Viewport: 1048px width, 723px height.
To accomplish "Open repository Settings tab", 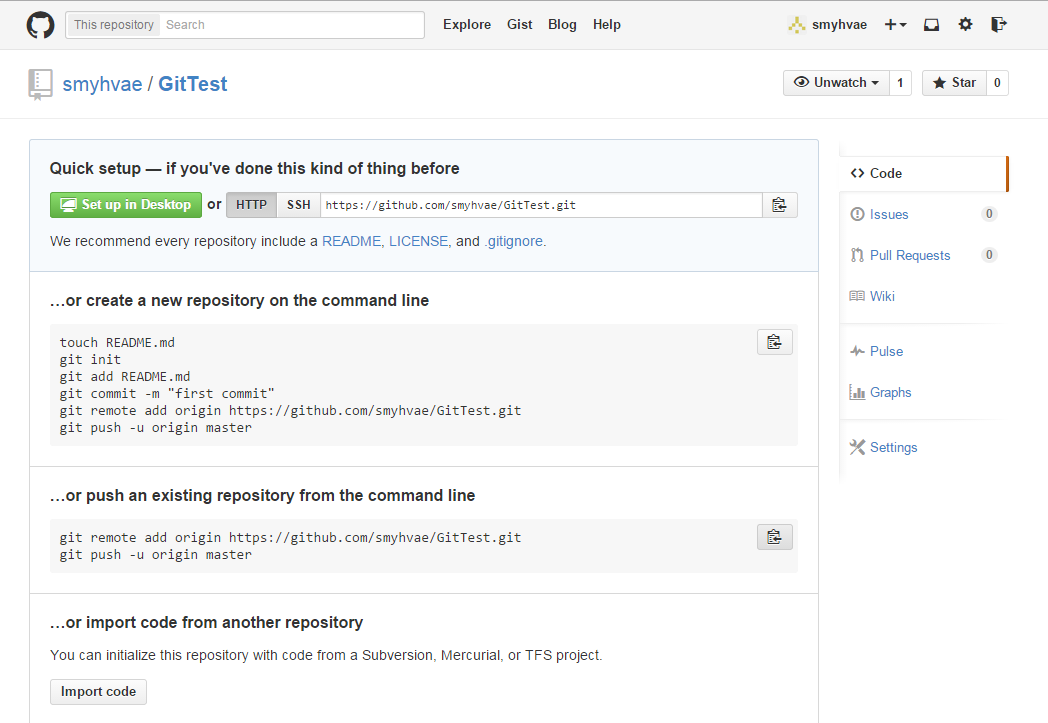I will (922, 447).
